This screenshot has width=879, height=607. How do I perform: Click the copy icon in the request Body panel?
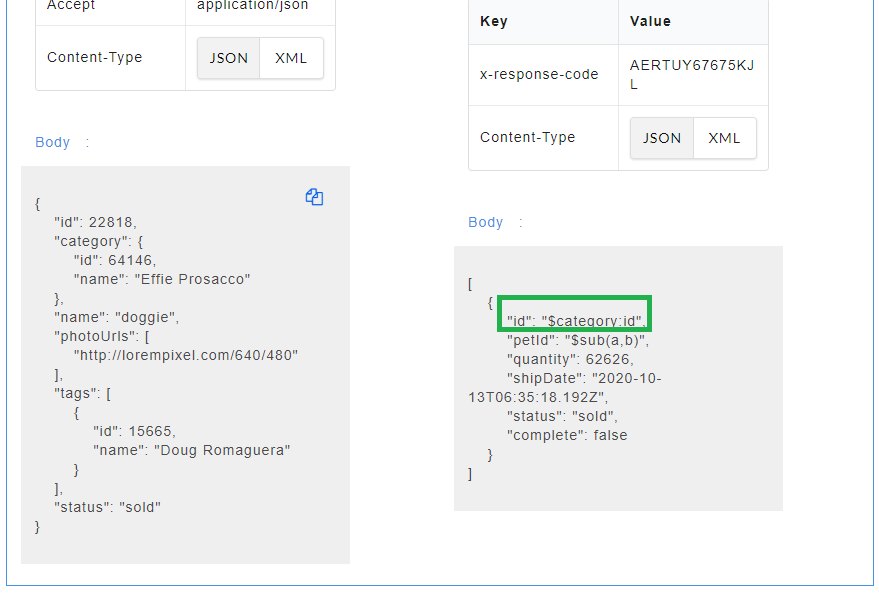[314, 197]
